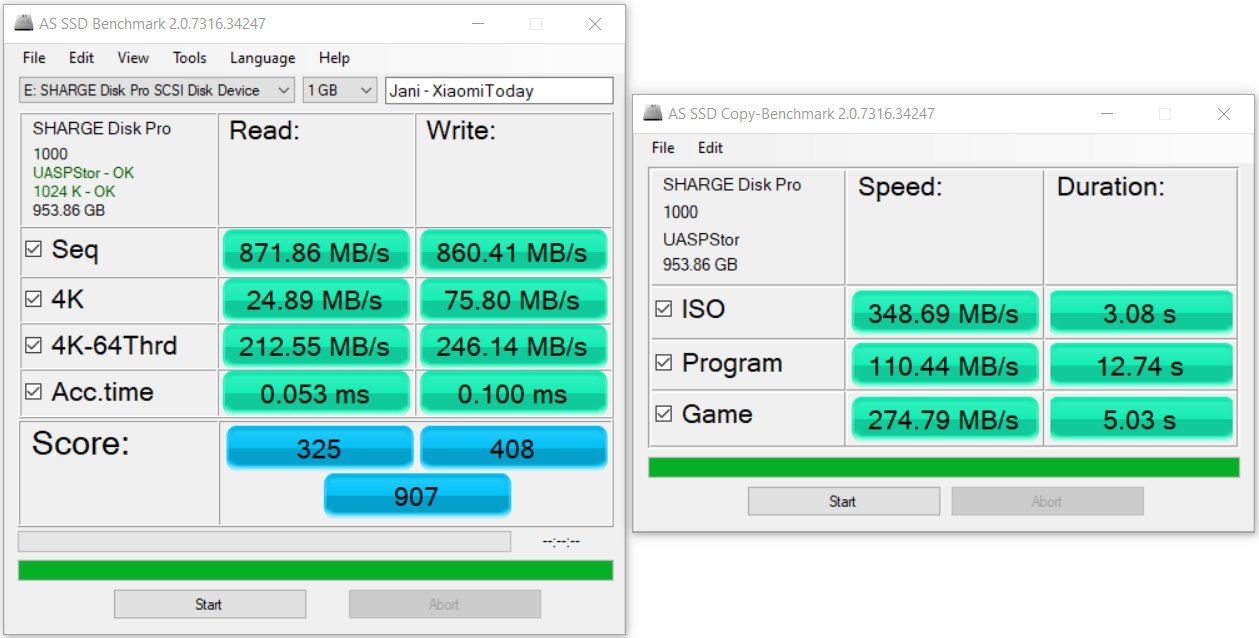Click the Copy-Benchmark window title icon
Screen dimensions: 1259x638
(x=652, y=113)
